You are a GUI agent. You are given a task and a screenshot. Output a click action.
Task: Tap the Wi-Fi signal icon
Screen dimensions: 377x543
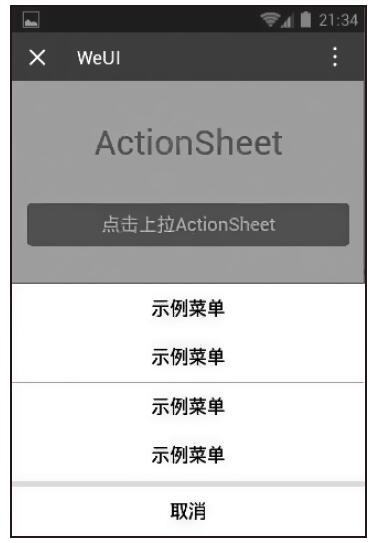pyautogui.click(x=270, y=19)
